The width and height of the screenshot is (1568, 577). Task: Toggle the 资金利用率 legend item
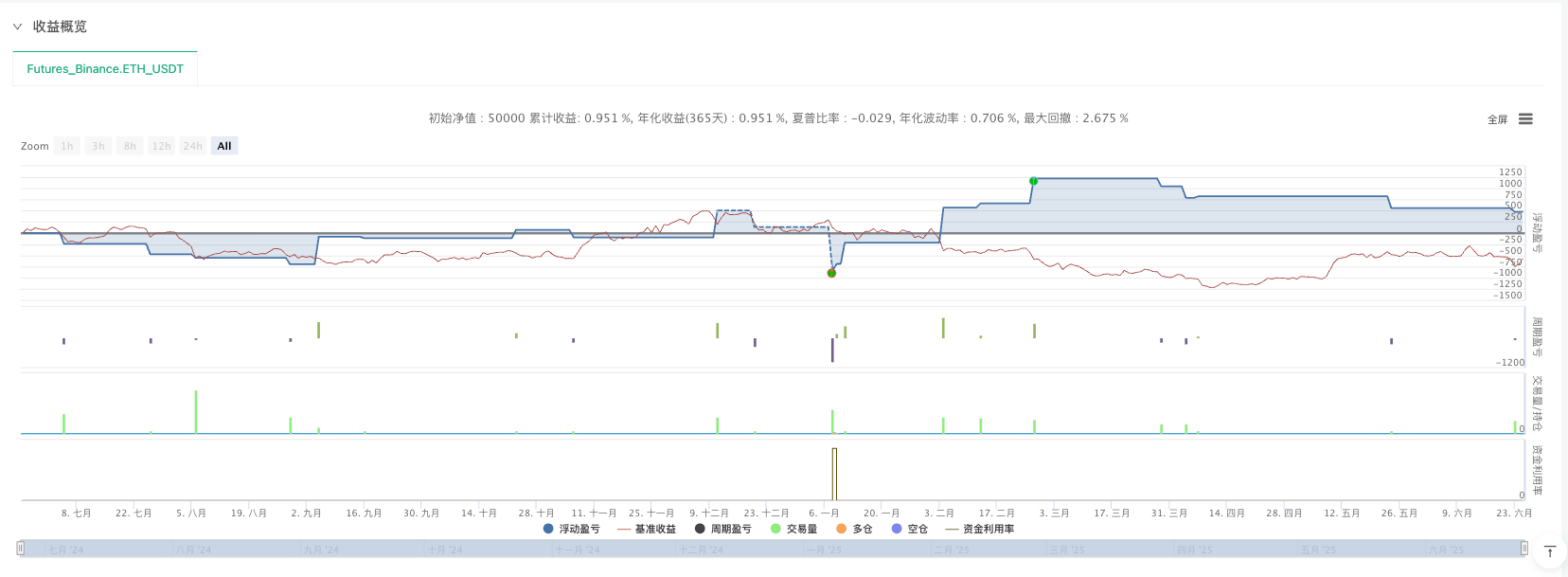[x=980, y=529]
